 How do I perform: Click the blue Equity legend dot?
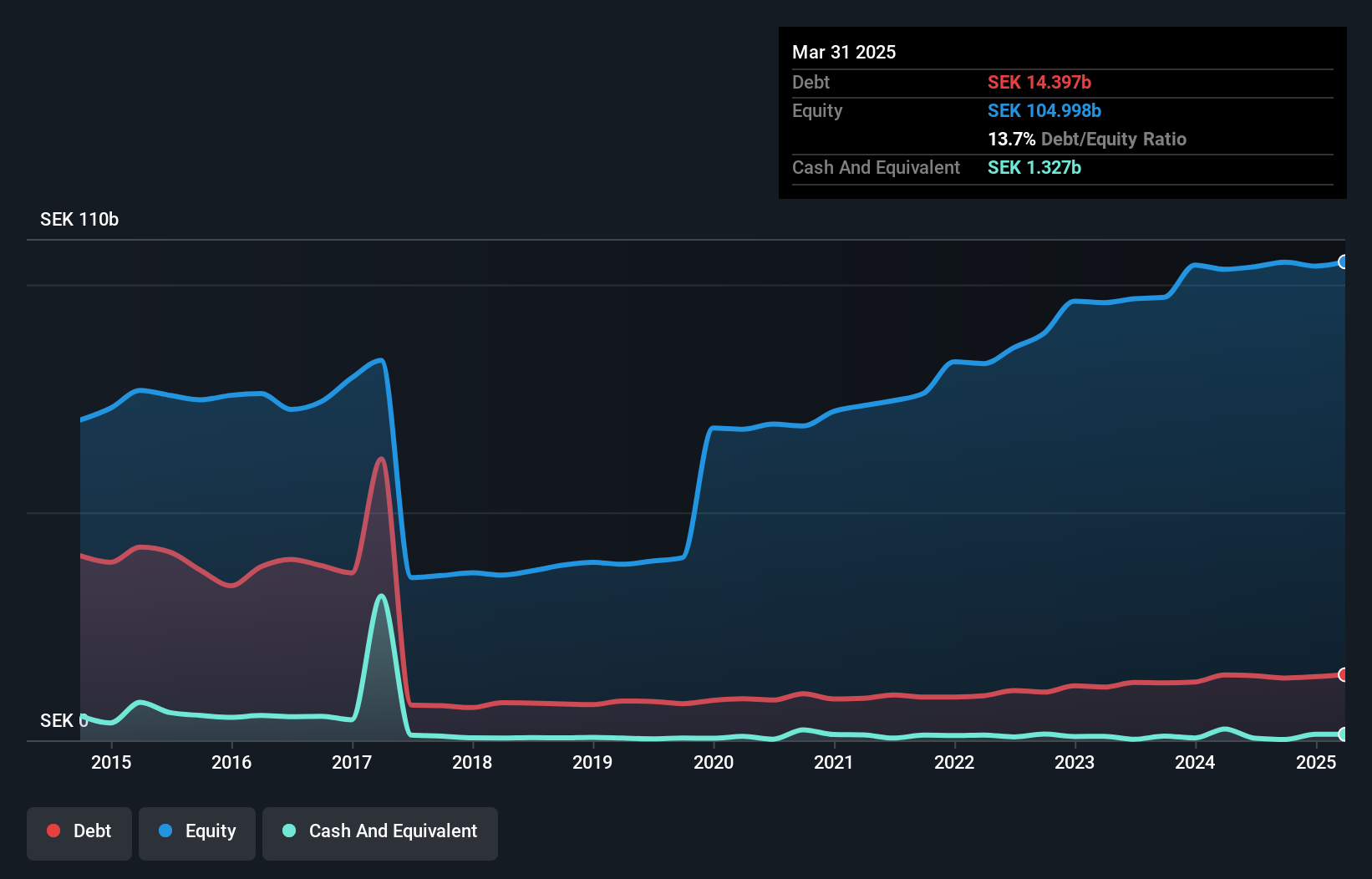[x=165, y=831]
